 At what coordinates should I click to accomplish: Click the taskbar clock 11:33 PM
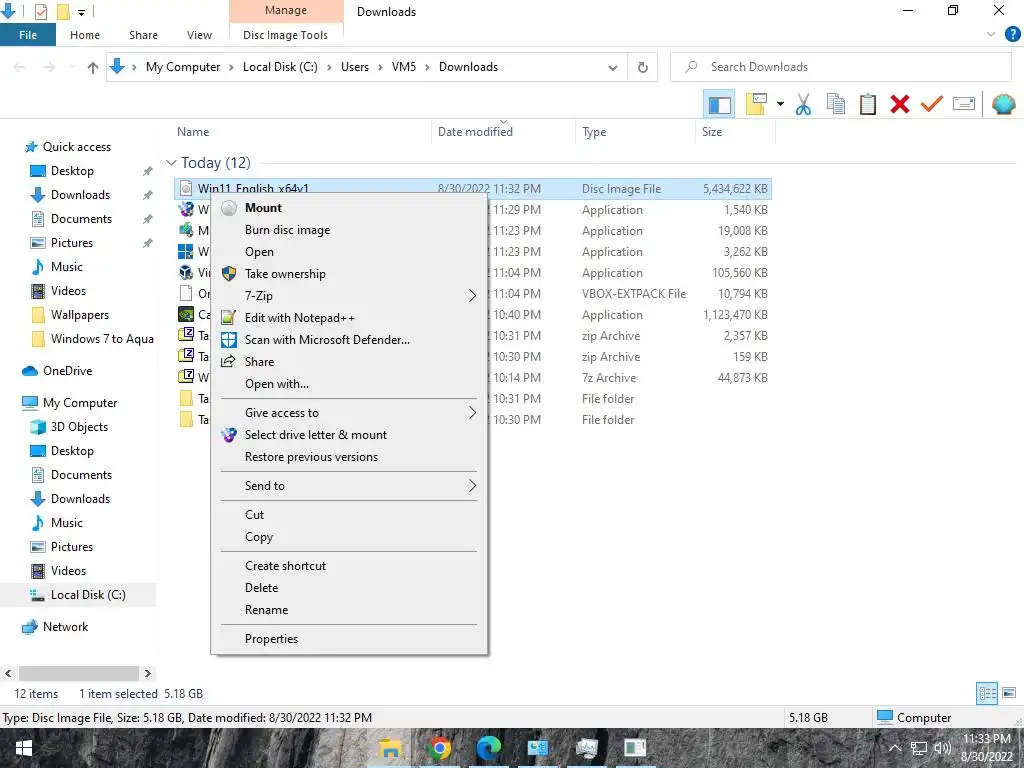coord(986,739)
